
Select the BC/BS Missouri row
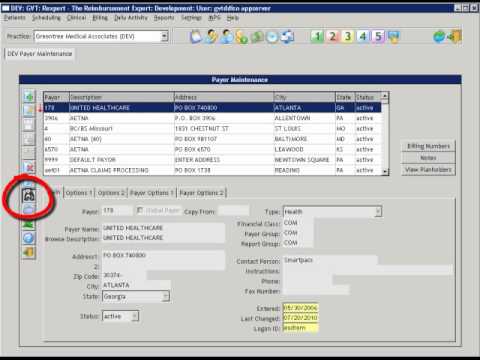coord(212,129)
